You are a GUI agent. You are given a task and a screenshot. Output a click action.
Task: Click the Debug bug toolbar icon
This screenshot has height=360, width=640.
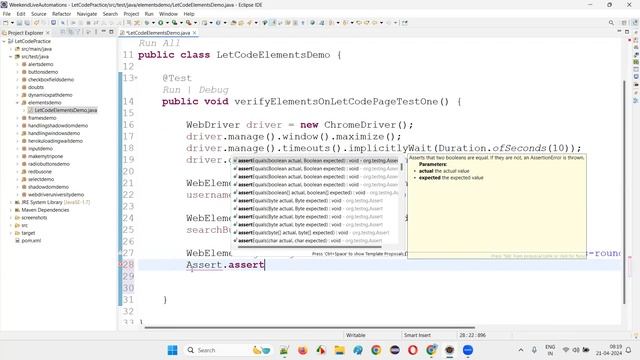pyautogui.click(x=147, y=23)
